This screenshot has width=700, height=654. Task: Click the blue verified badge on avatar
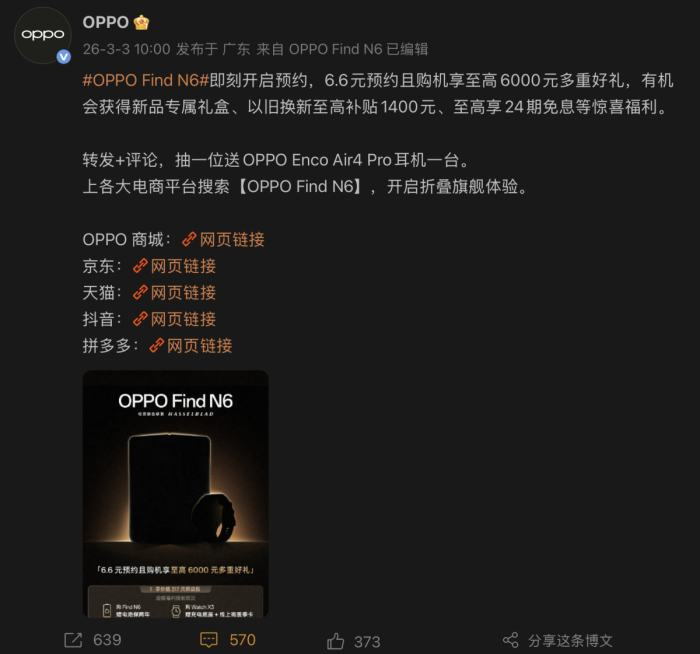pos(63,57)
